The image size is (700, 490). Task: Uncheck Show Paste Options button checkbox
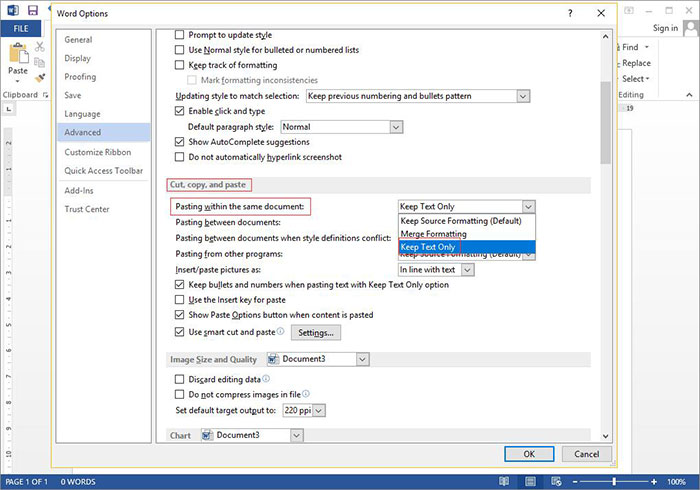179,315
